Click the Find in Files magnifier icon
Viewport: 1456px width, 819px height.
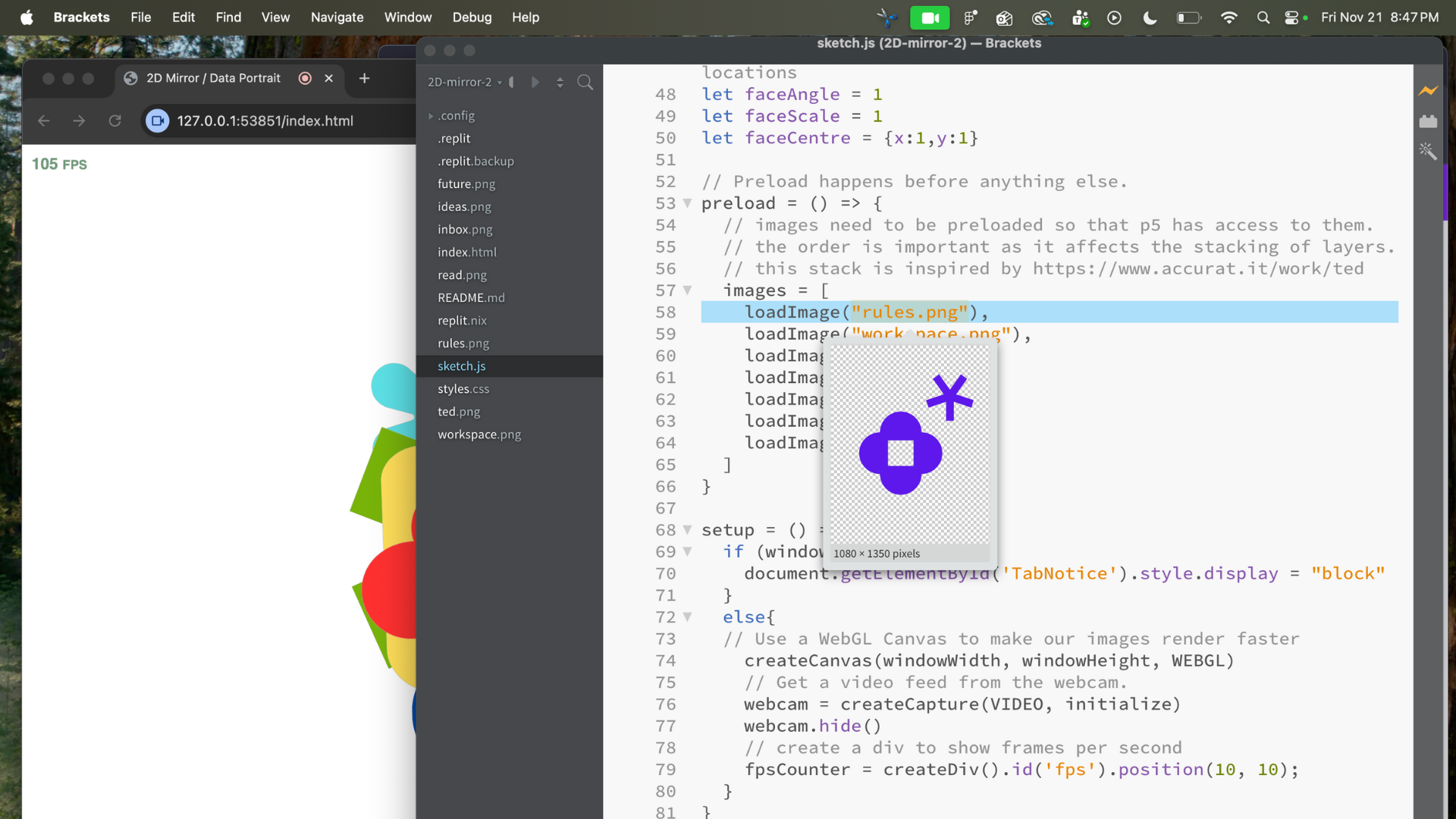point(585,82)
